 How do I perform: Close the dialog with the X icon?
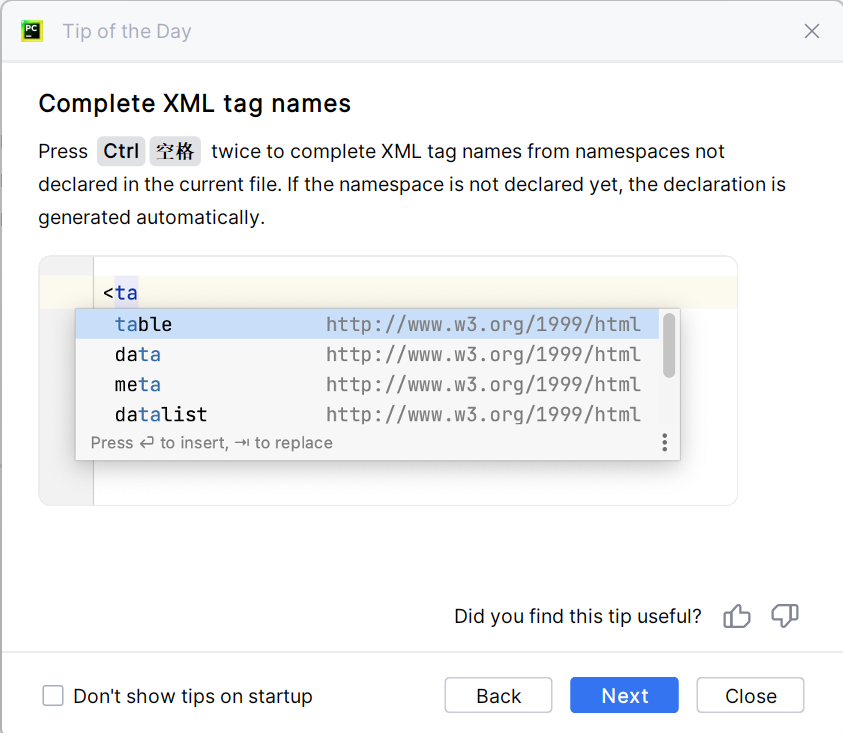point(812,31)
